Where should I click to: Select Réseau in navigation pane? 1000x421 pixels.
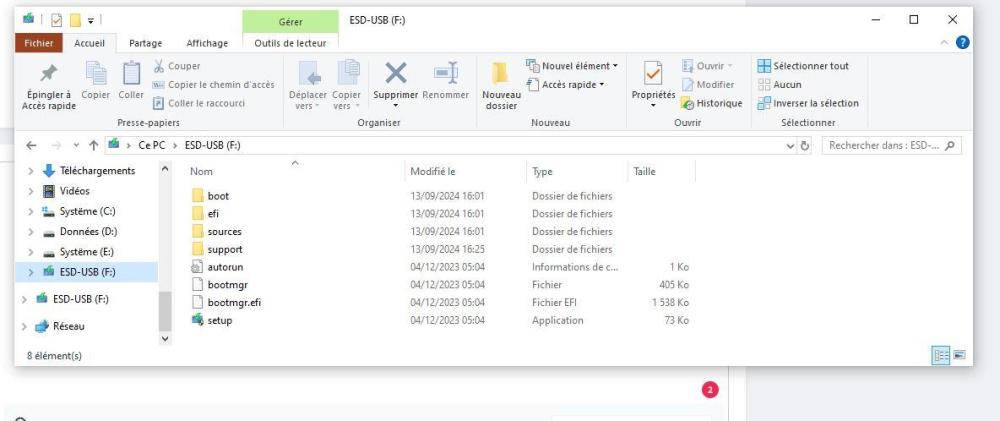tap(68, 326)
